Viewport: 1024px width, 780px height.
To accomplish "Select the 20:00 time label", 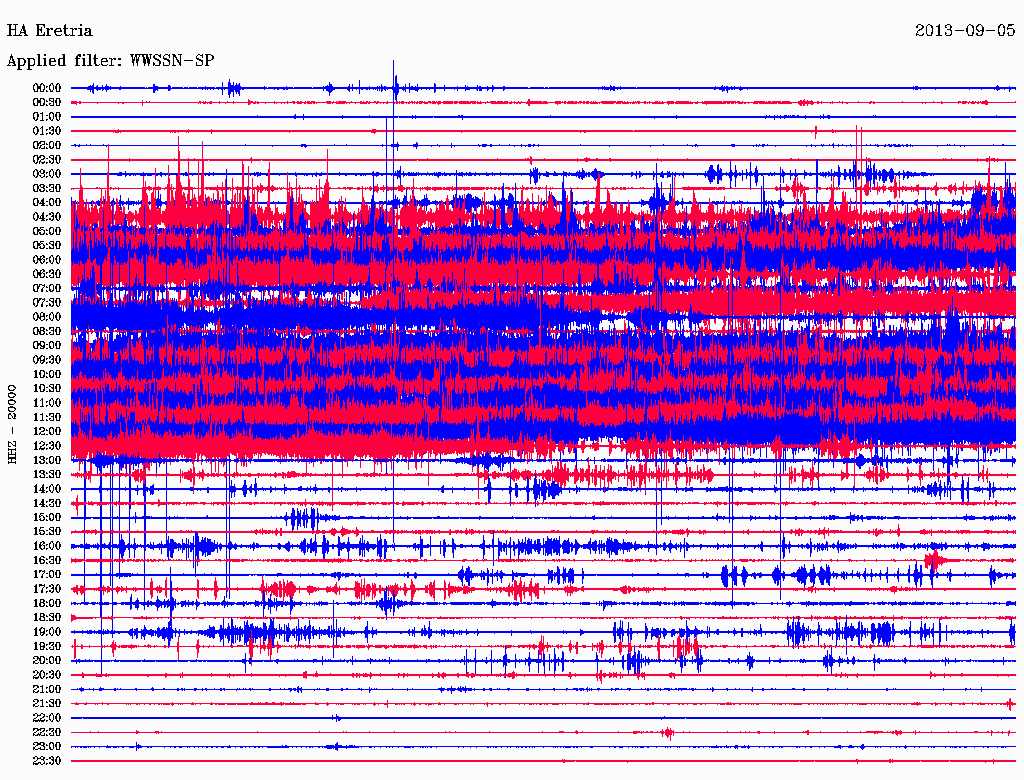I will (x=47, y=660).
